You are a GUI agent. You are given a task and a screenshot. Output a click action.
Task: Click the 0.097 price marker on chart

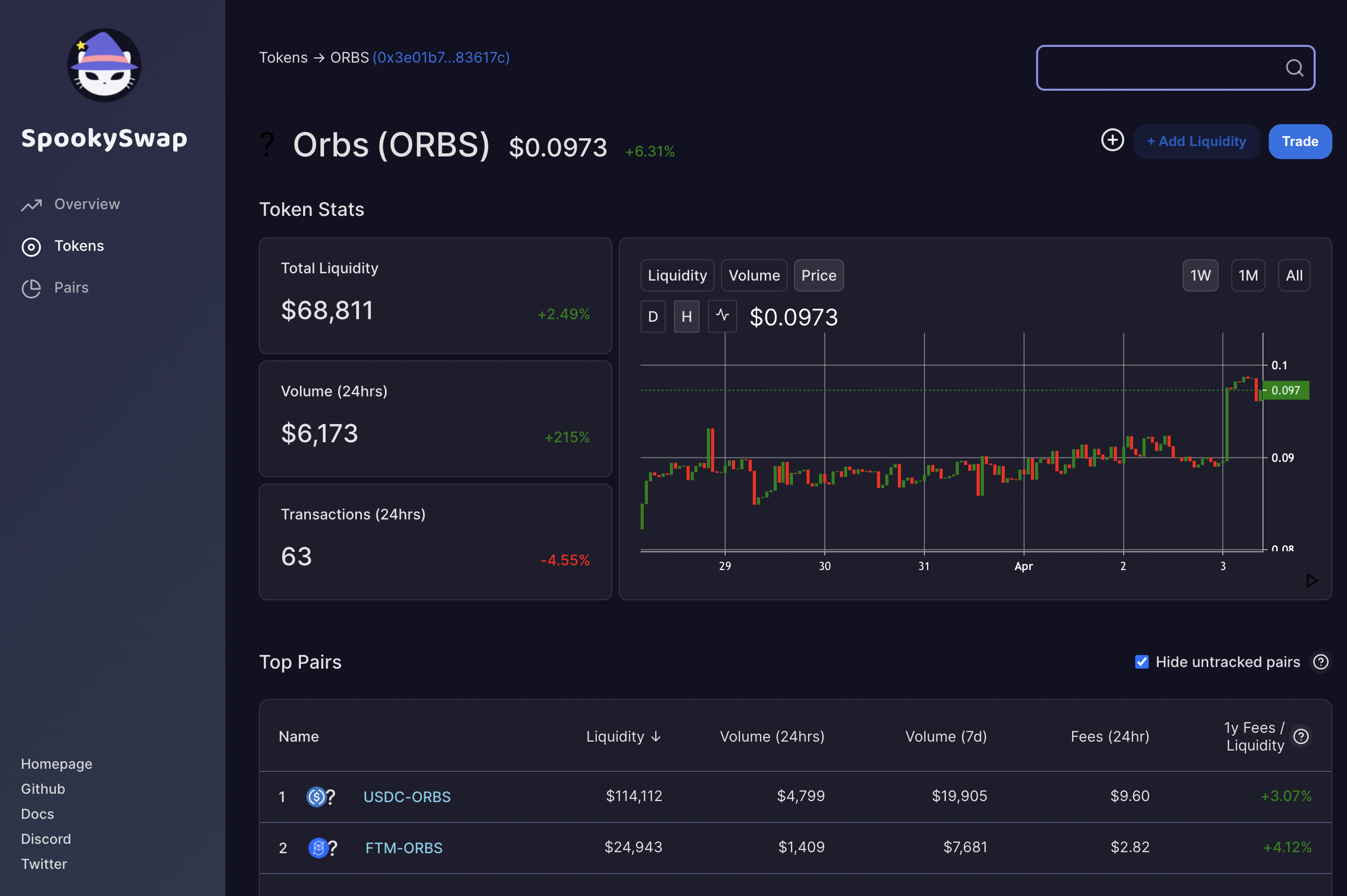pos(1285,390)
